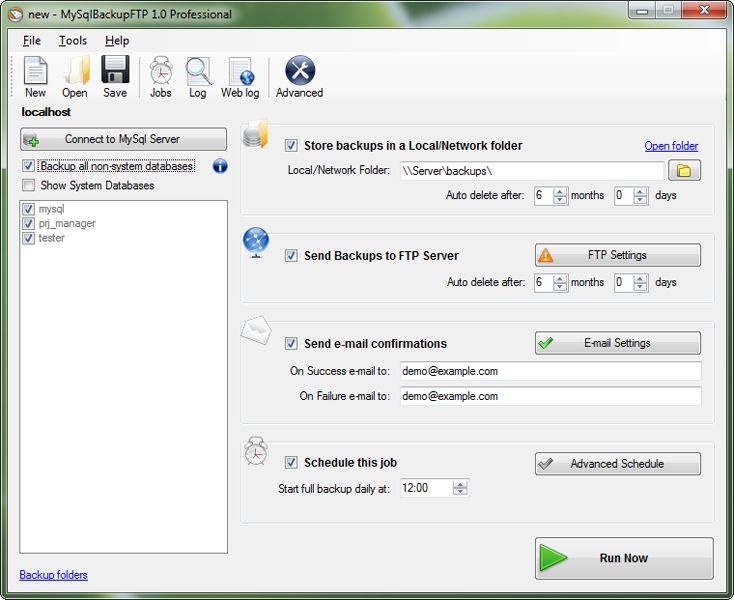Uncheck the mysql database
This screenshot has height=600, width=734.
tap(29, 209)
